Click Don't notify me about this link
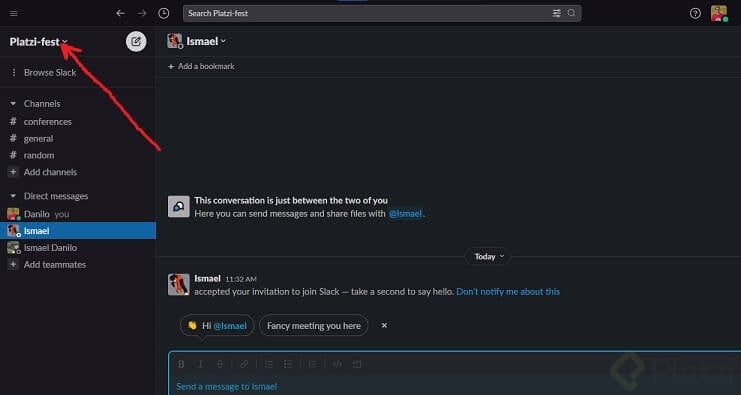741x395 pixels. [508, 292]
